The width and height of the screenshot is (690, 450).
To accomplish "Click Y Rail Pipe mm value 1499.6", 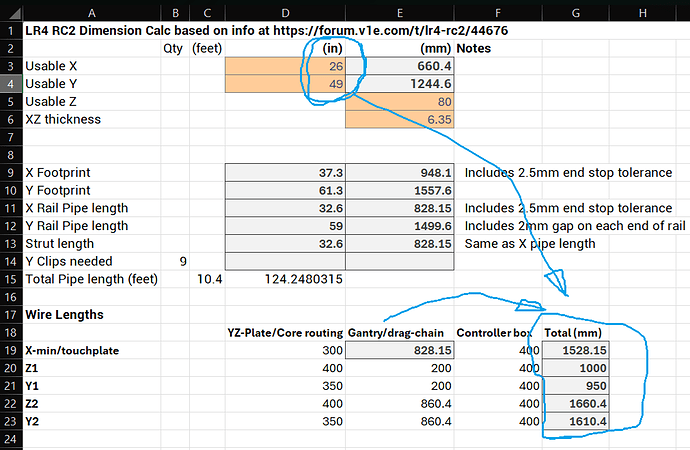I will [400, 226].
